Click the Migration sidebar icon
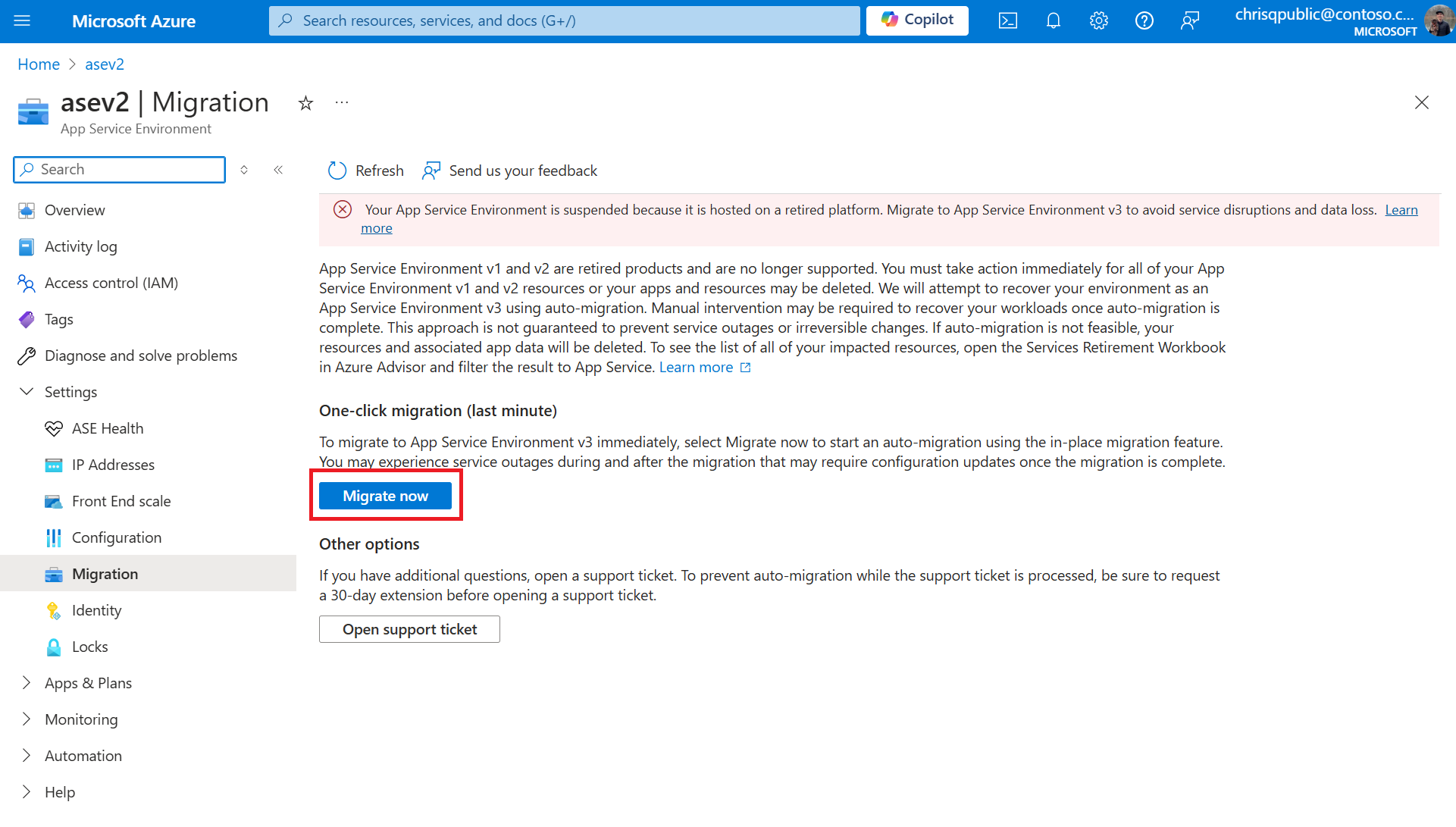 click(x=53, y=573)
